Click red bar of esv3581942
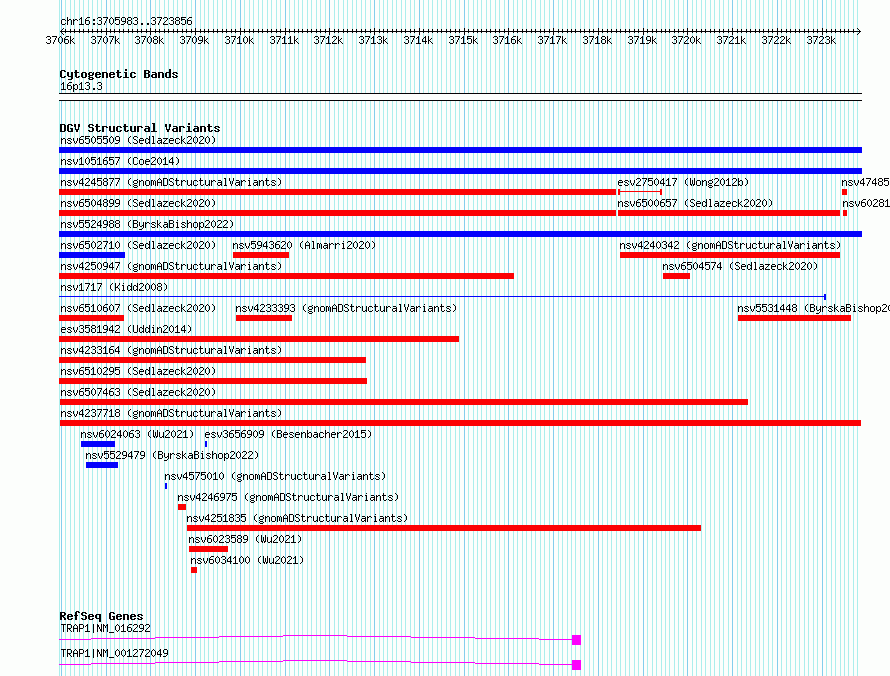 259,339
